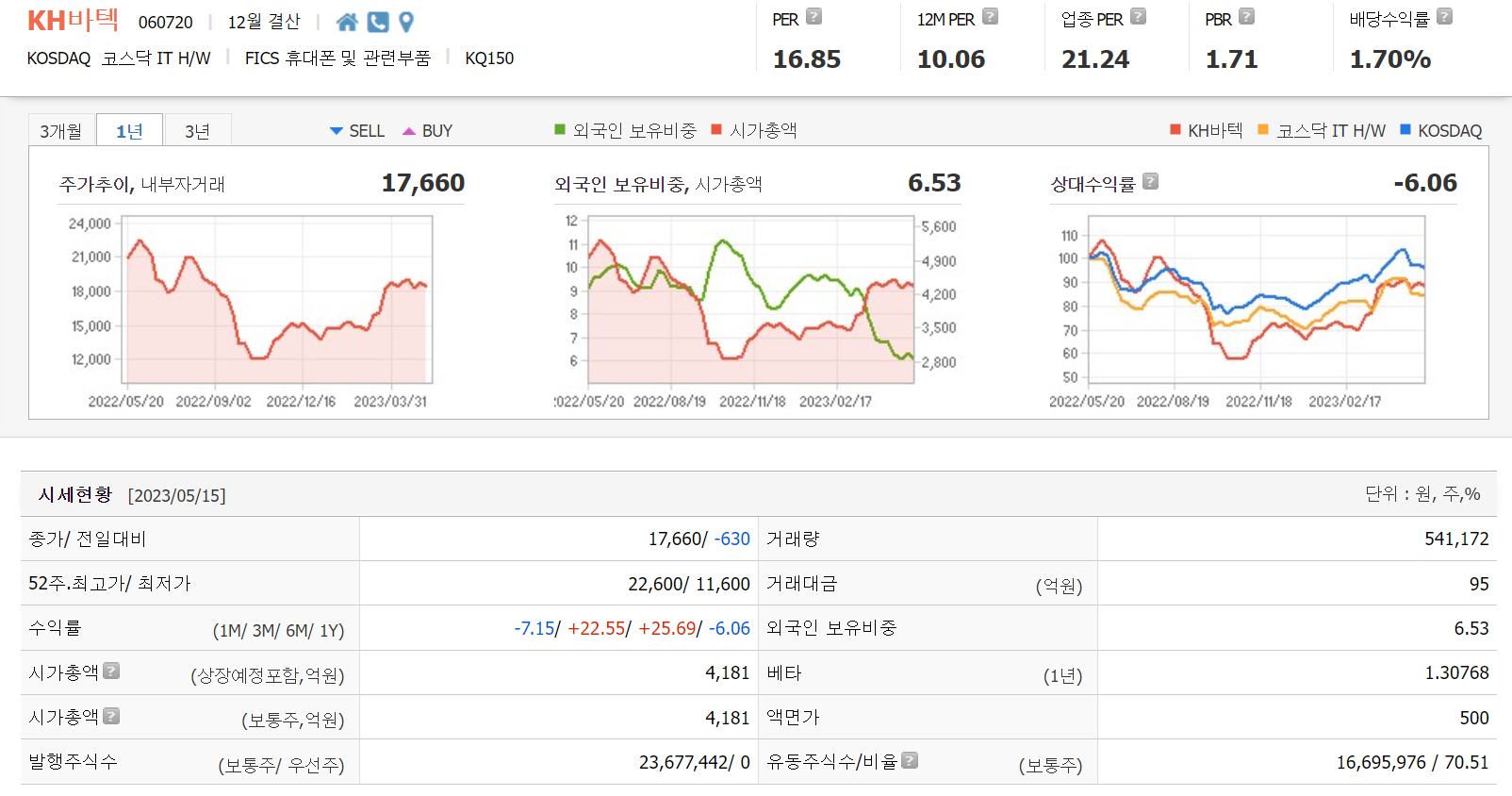The image size is (1512, 796).
Task: Open 시가총액 (상장예정포함) help icon
Action: (x=111, y=671)
